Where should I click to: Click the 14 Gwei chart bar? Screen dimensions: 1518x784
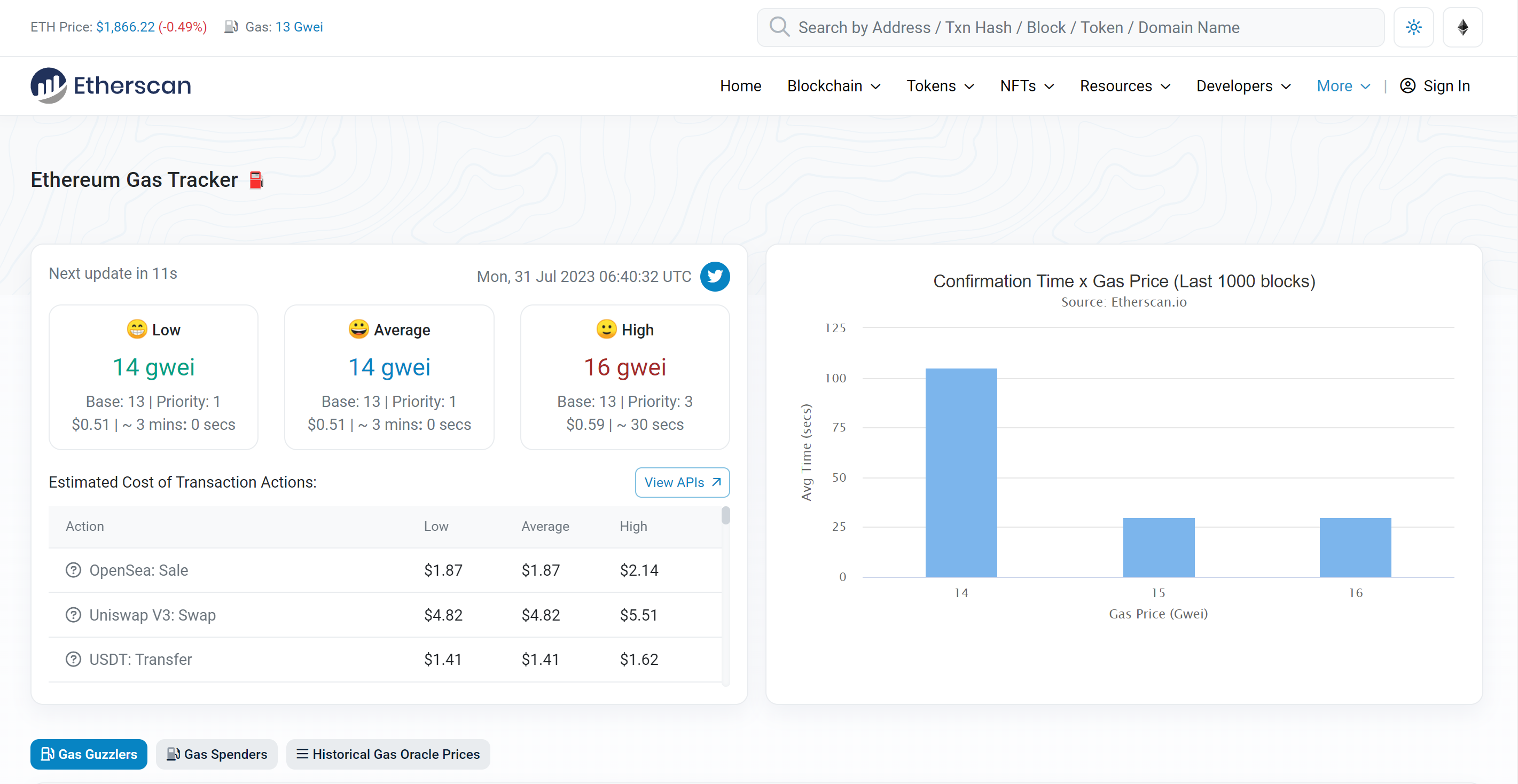(x=960, y=472)
